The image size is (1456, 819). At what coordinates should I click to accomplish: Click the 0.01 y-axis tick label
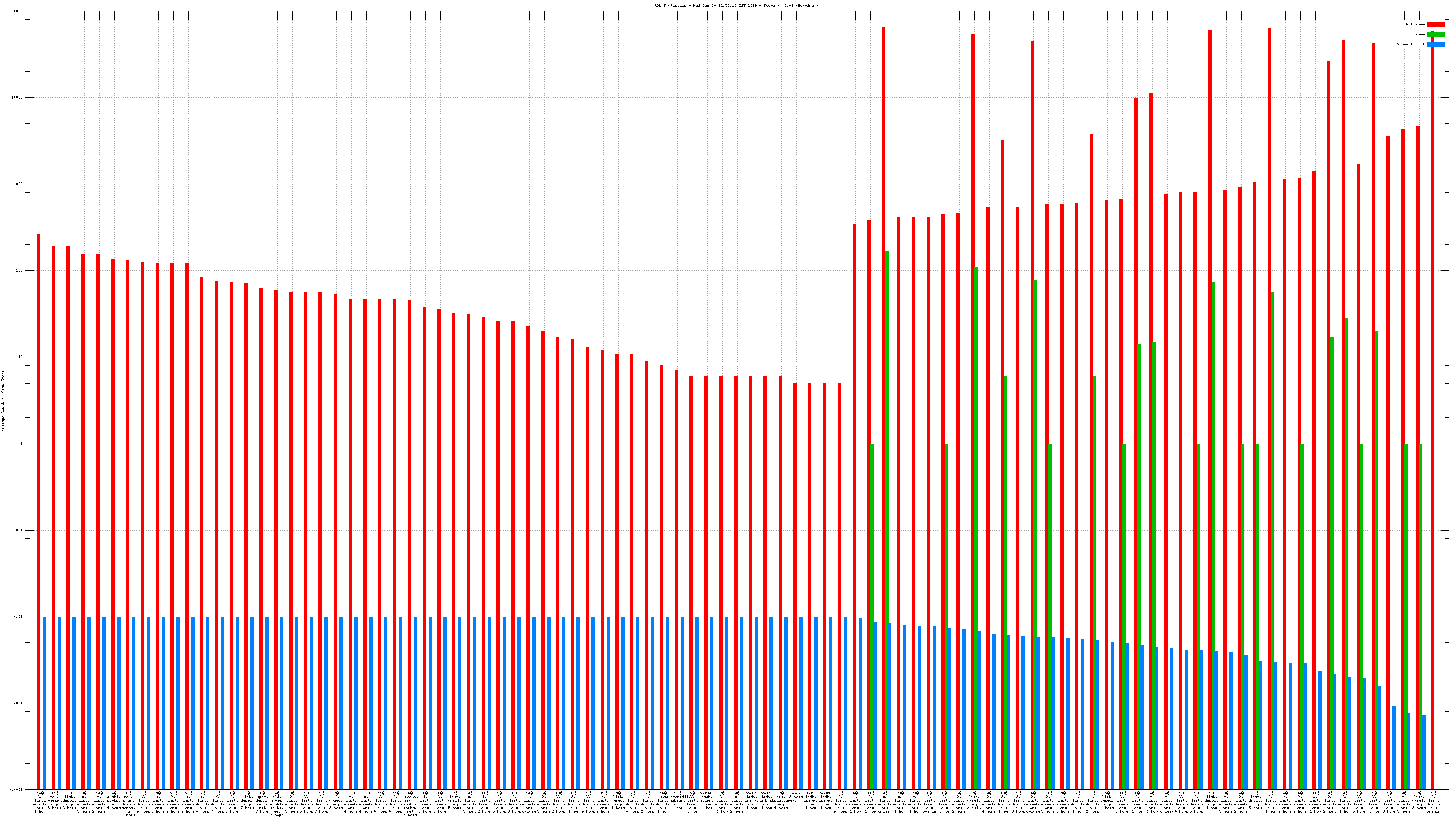click(19, 617)
